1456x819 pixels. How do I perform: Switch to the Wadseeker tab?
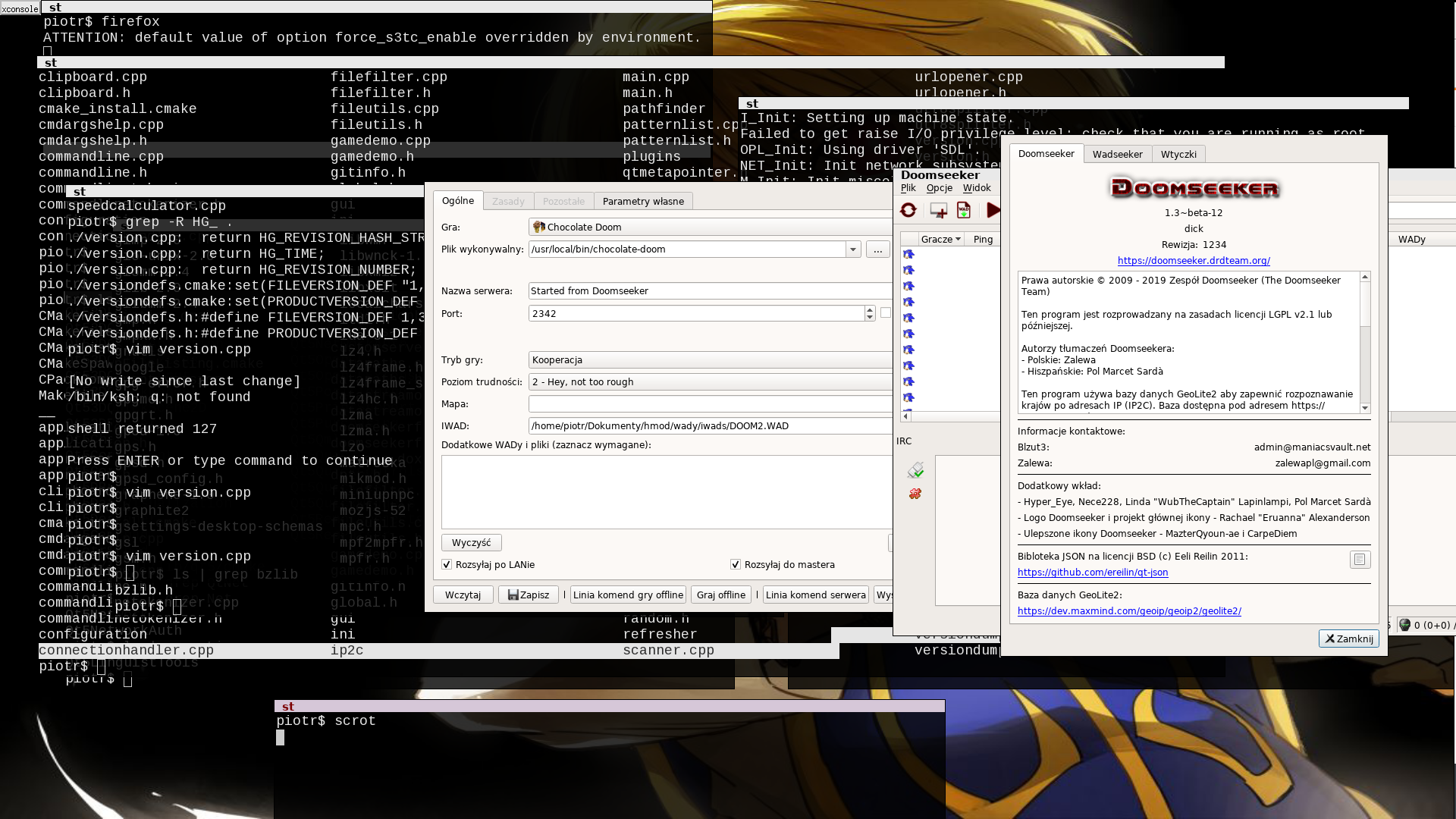click(1117, 154)
